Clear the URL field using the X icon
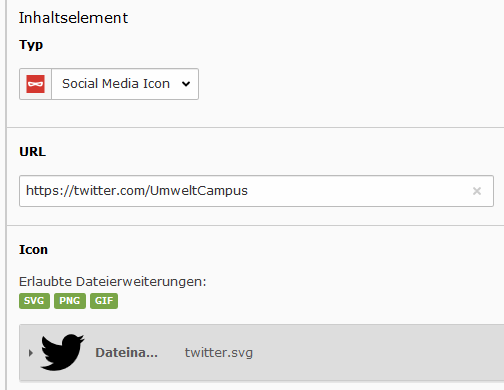Viewport: 504px width, 390px height. 477,191
